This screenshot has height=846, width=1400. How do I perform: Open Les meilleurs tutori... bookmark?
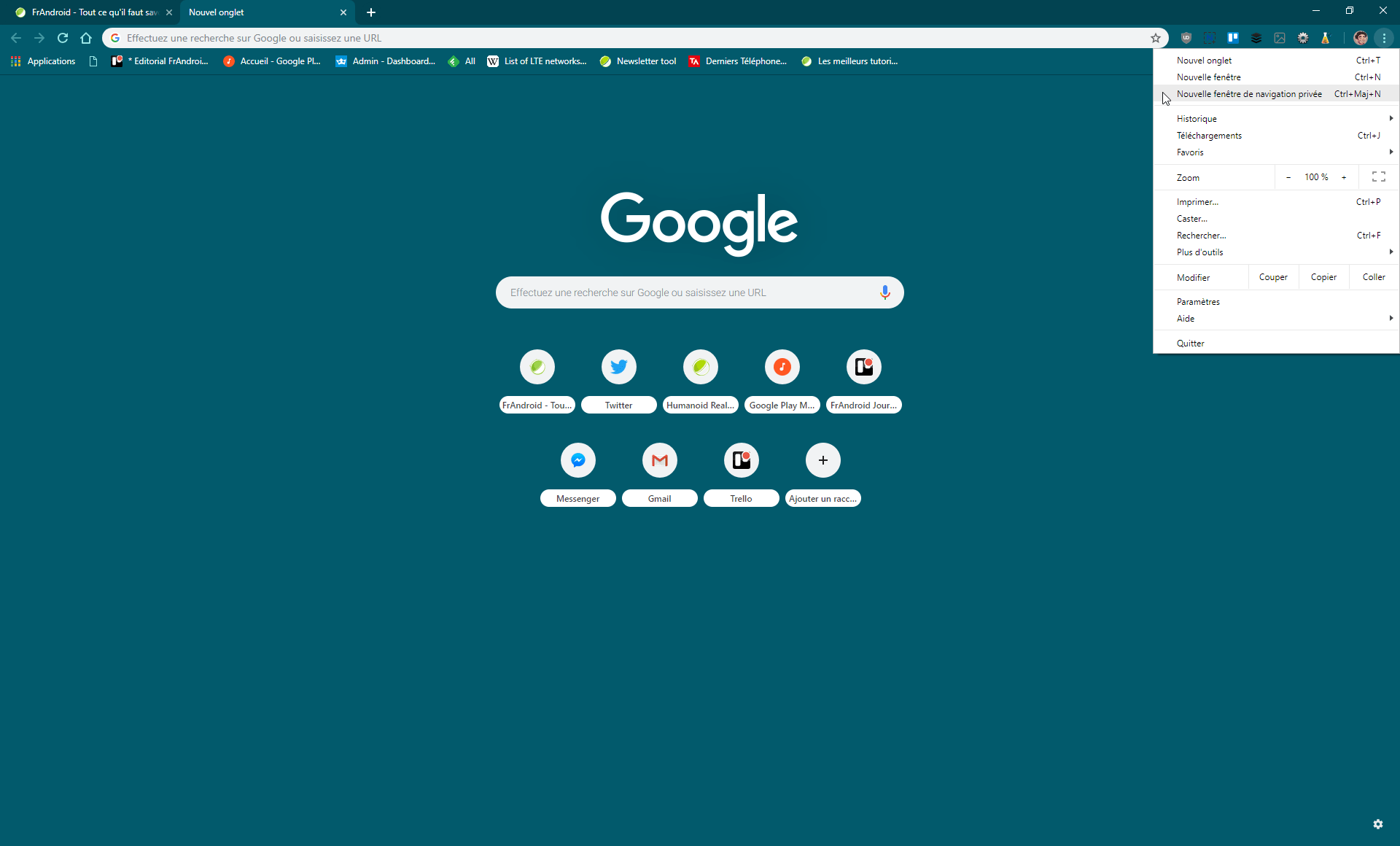click(x=849, y=61)
